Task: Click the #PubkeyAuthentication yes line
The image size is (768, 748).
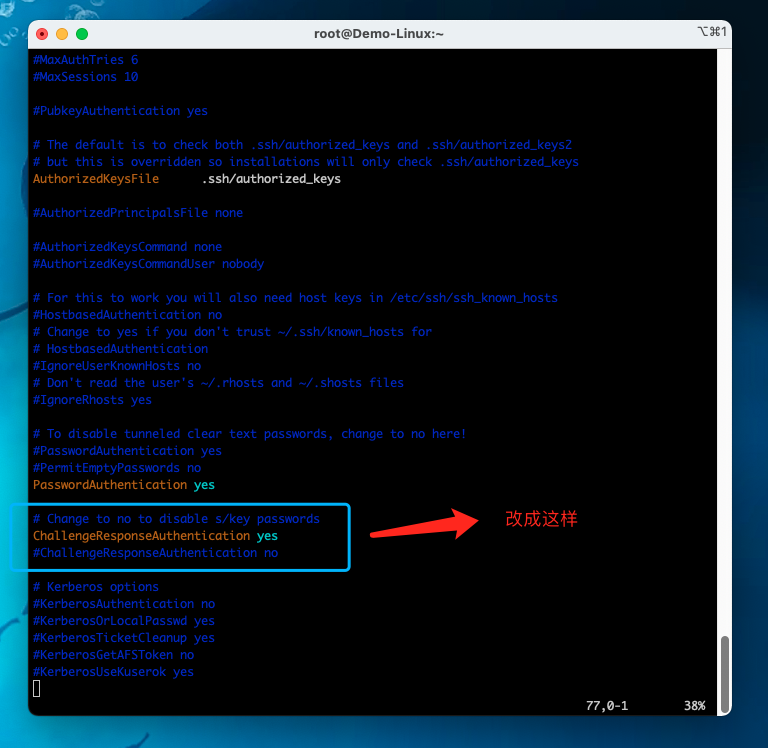Action: coord(120,111)
